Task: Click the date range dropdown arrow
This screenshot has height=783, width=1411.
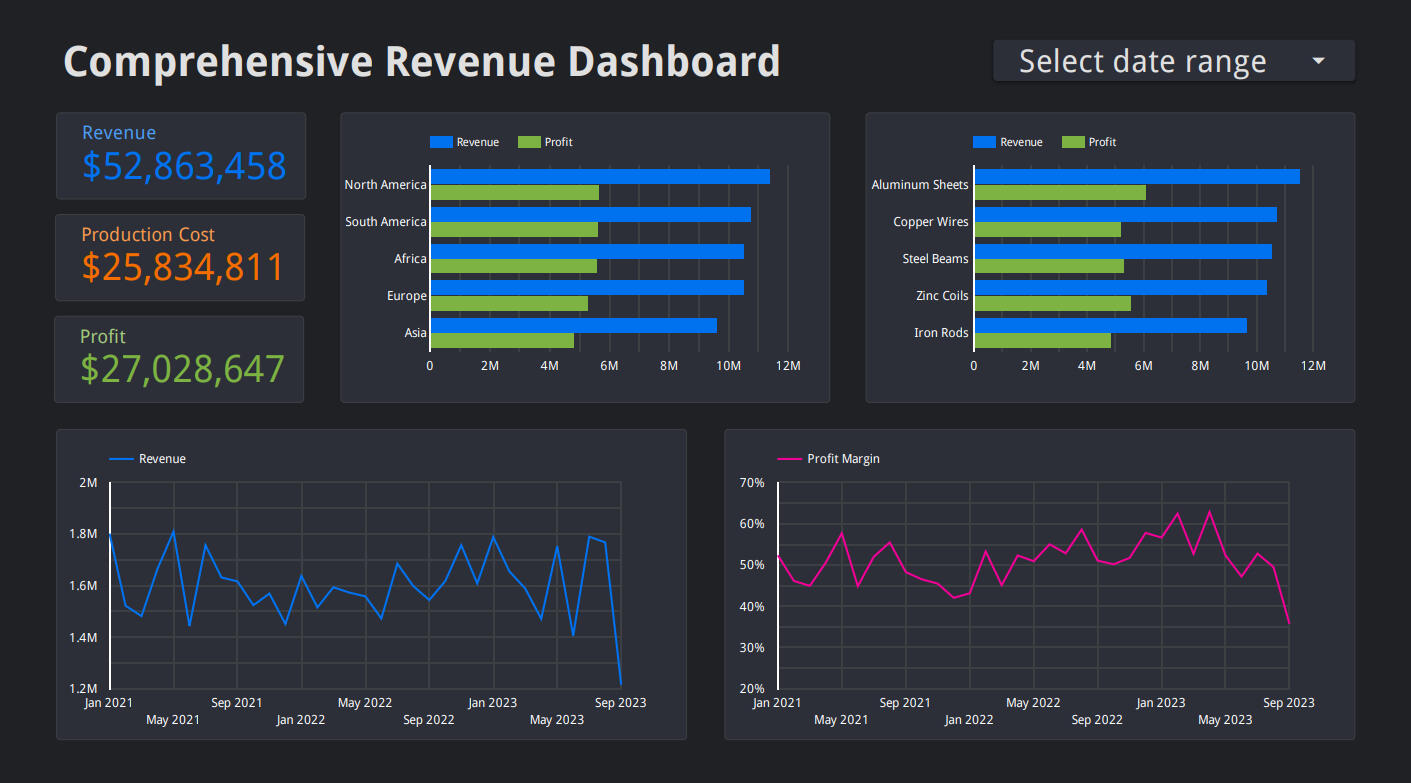Action: coord(1318,62)
